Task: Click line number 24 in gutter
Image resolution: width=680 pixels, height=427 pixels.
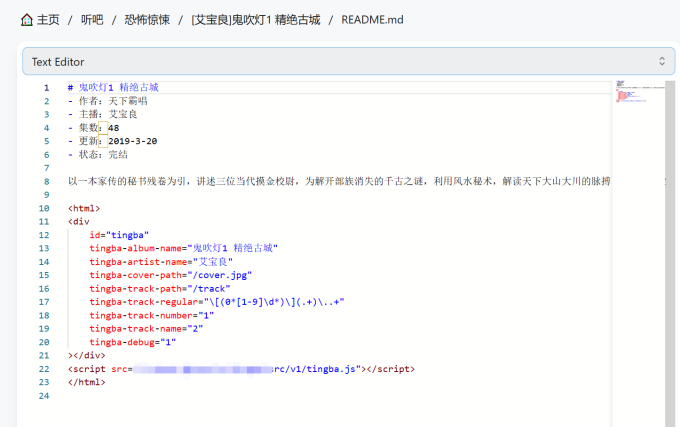Action: (x=44, y=396)
